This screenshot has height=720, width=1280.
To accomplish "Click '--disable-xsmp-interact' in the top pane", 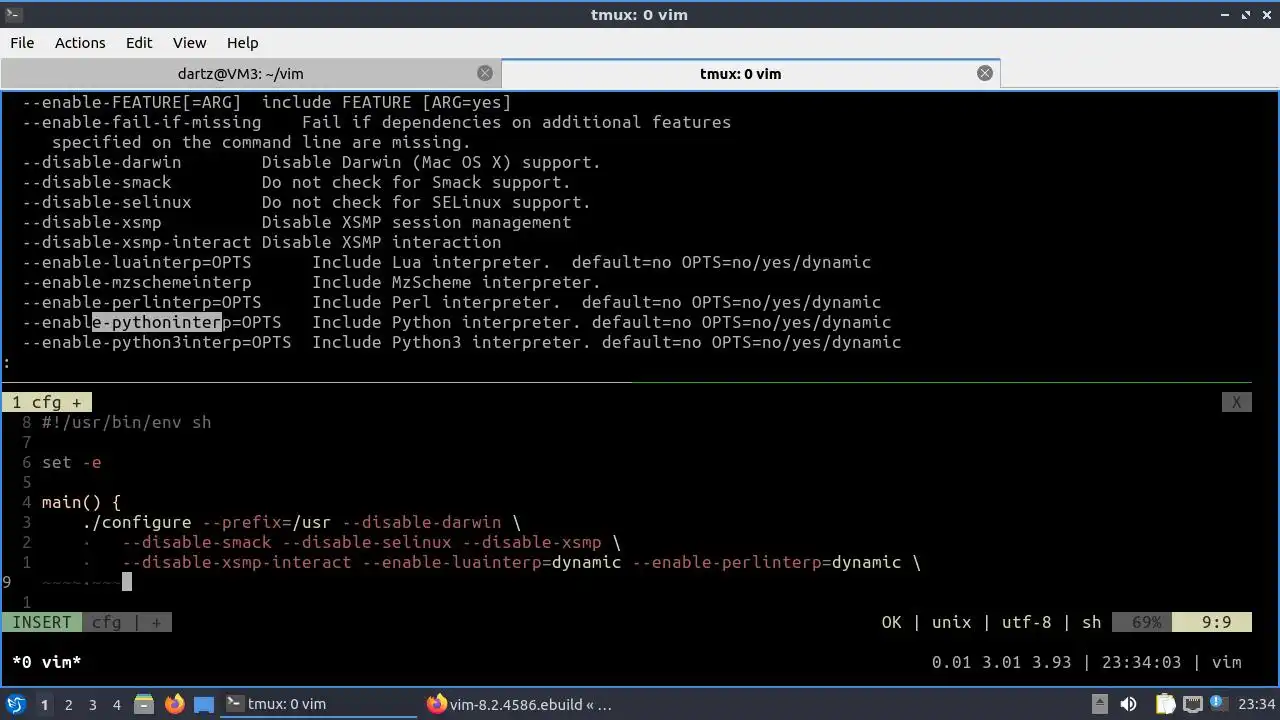I will 137,242.
